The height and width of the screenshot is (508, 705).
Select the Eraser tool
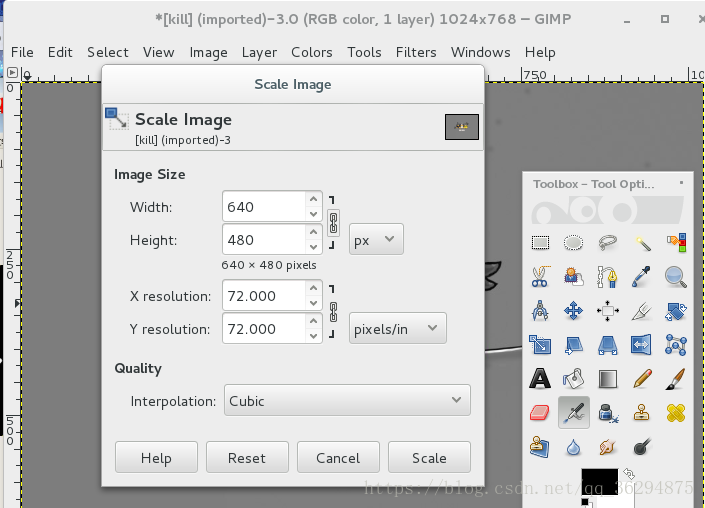pyautogui.click(x=540, y=413)
